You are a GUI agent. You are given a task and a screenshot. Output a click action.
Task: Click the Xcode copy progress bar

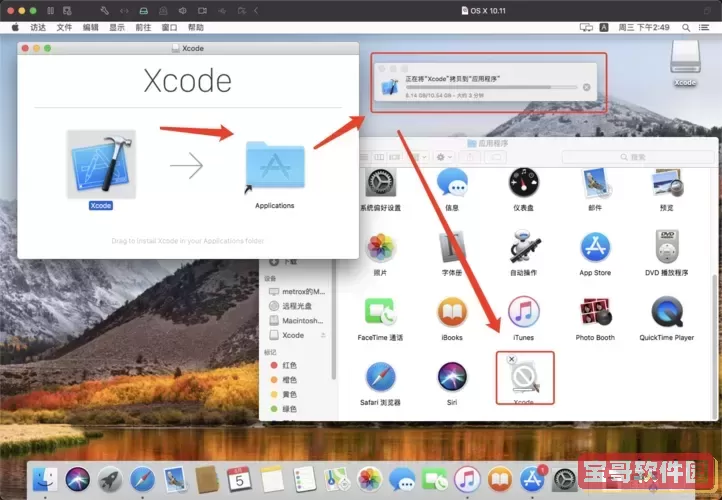coord(491,87)
